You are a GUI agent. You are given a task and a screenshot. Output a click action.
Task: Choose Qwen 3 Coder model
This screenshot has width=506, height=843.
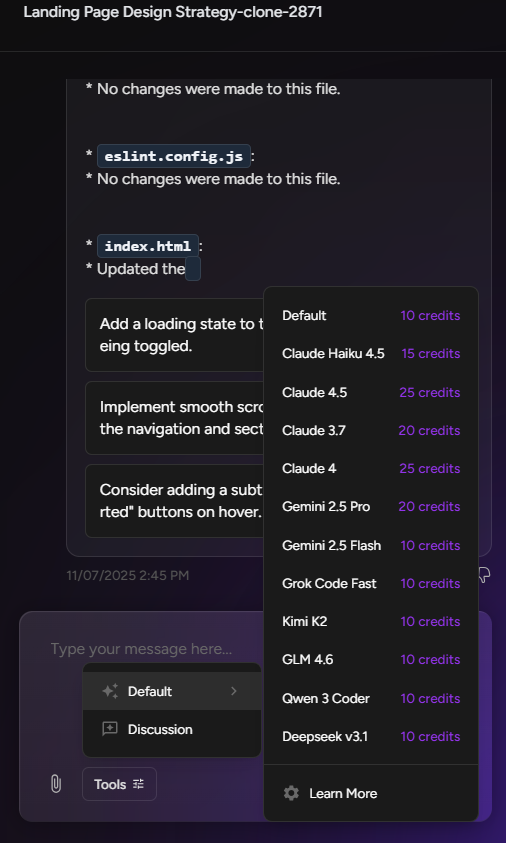pos(371,698)
